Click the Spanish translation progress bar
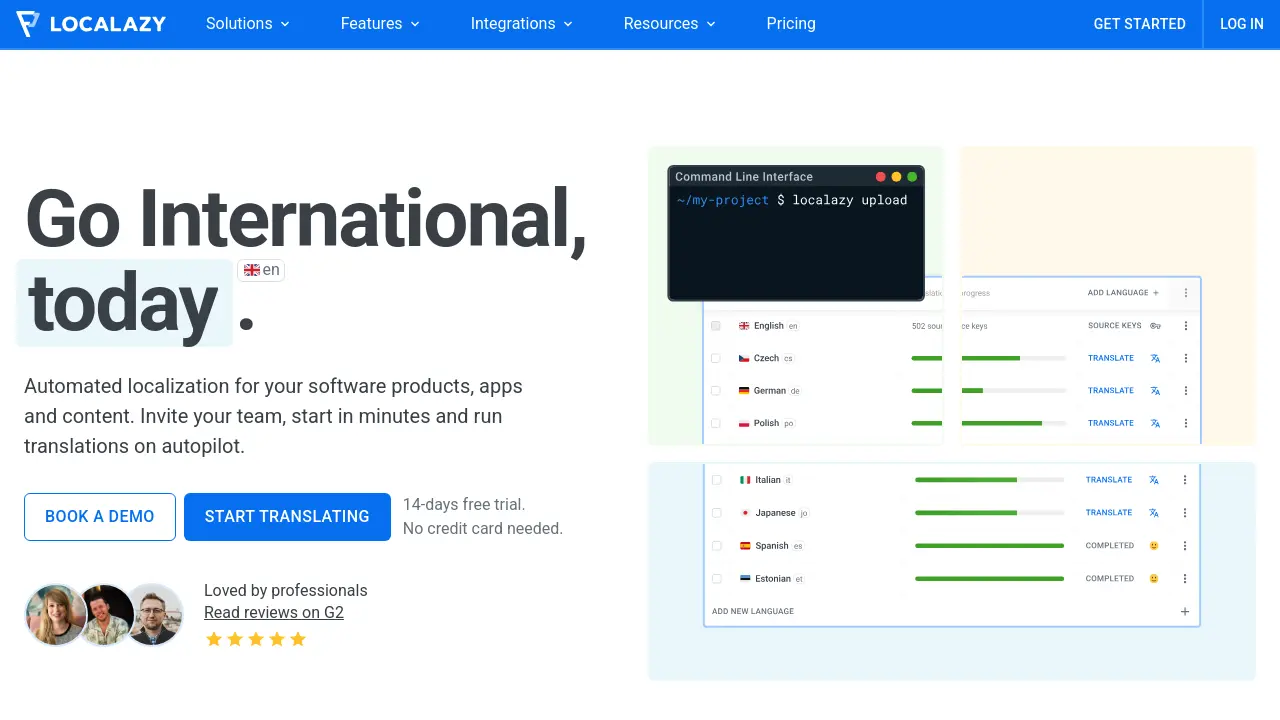The image size is (1280, 720). (989, 546)
